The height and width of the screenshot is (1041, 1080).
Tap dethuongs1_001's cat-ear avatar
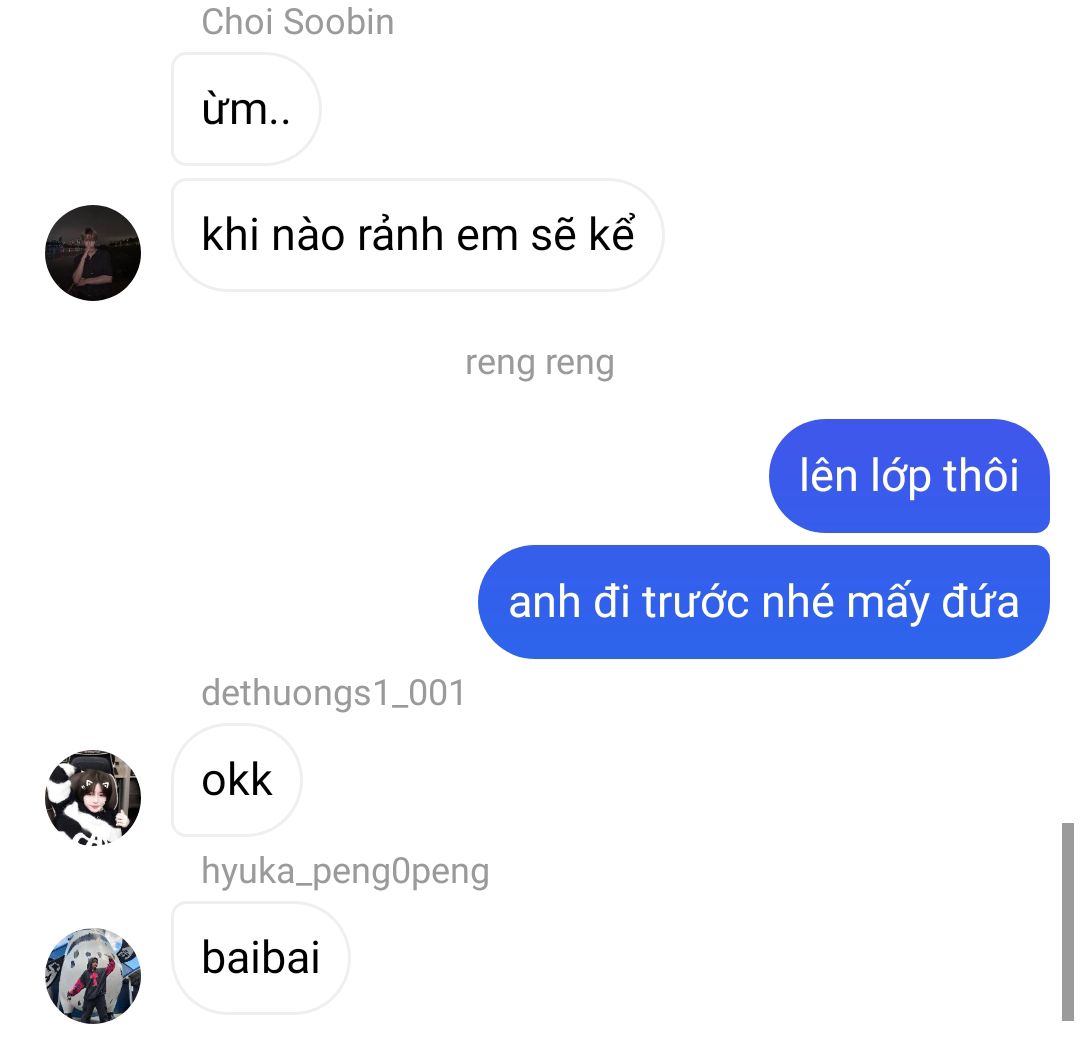pos(93,798)
